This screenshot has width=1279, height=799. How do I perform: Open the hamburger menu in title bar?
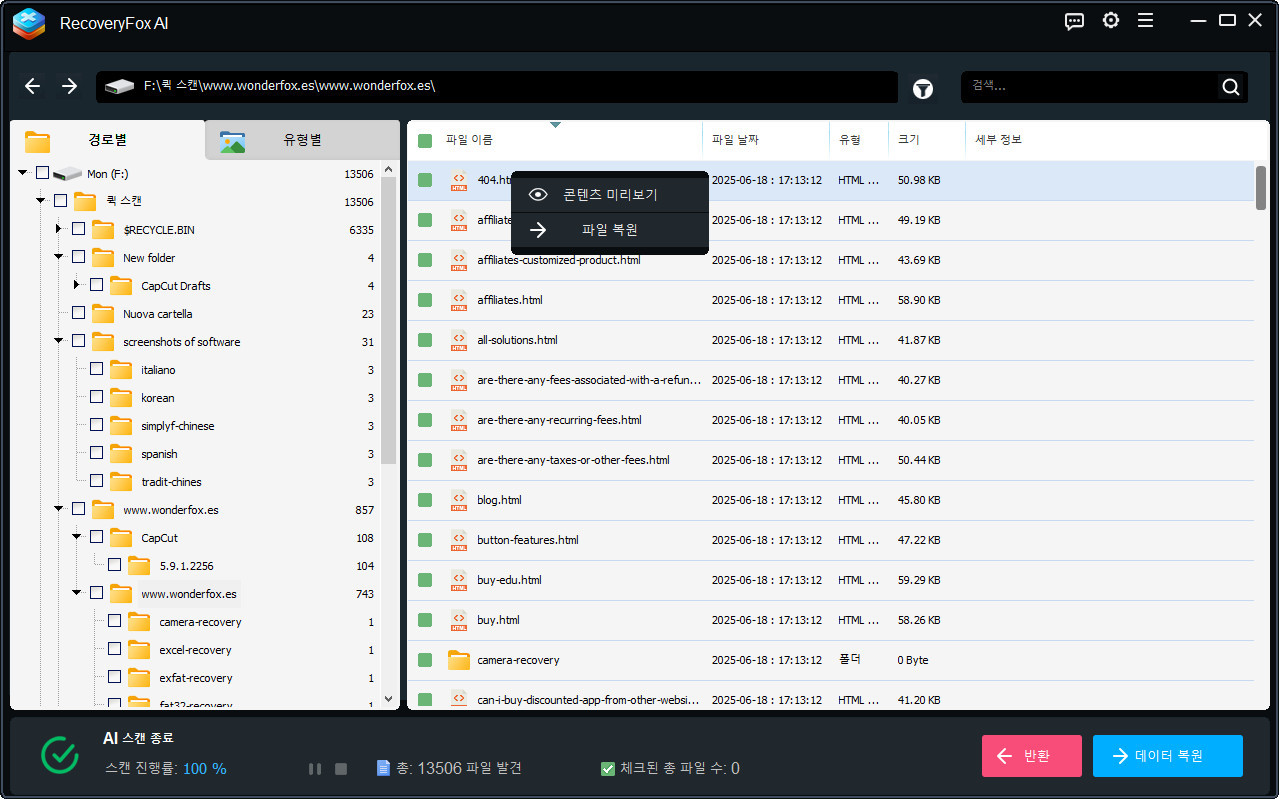click(x=1146, y=21)
